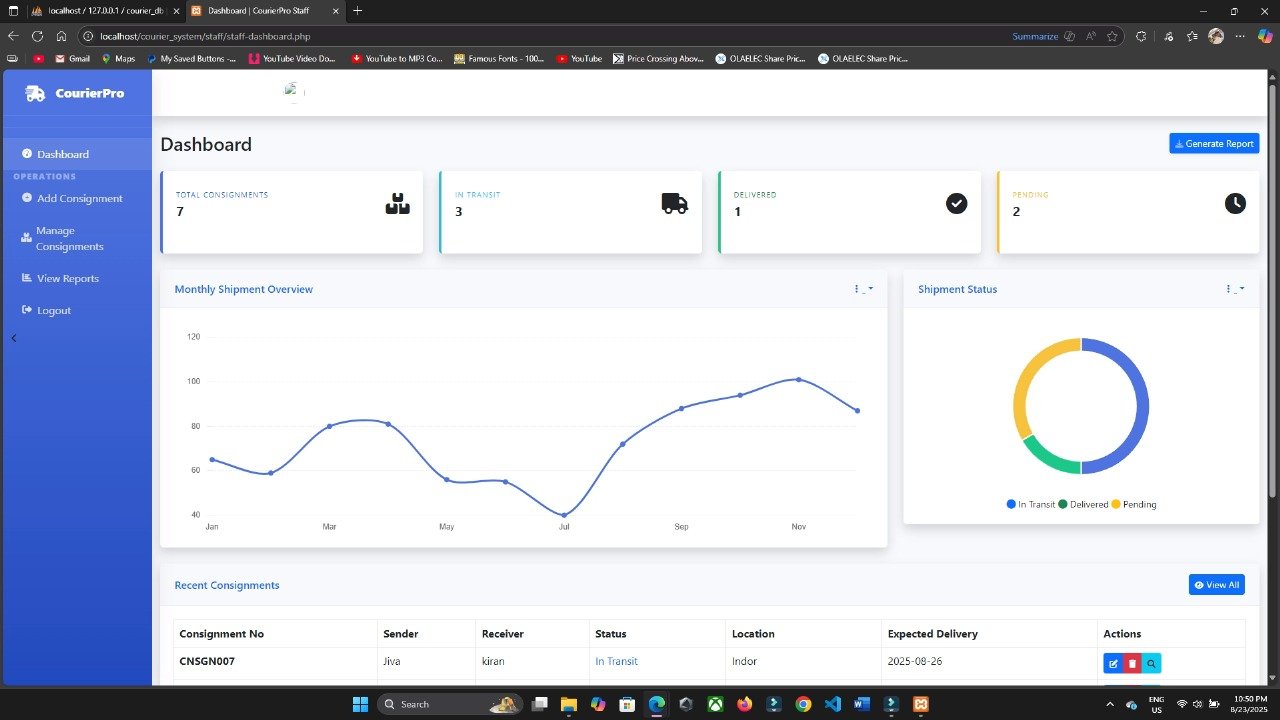Open Shipment Status card options dropdown

coord(1235,289)
